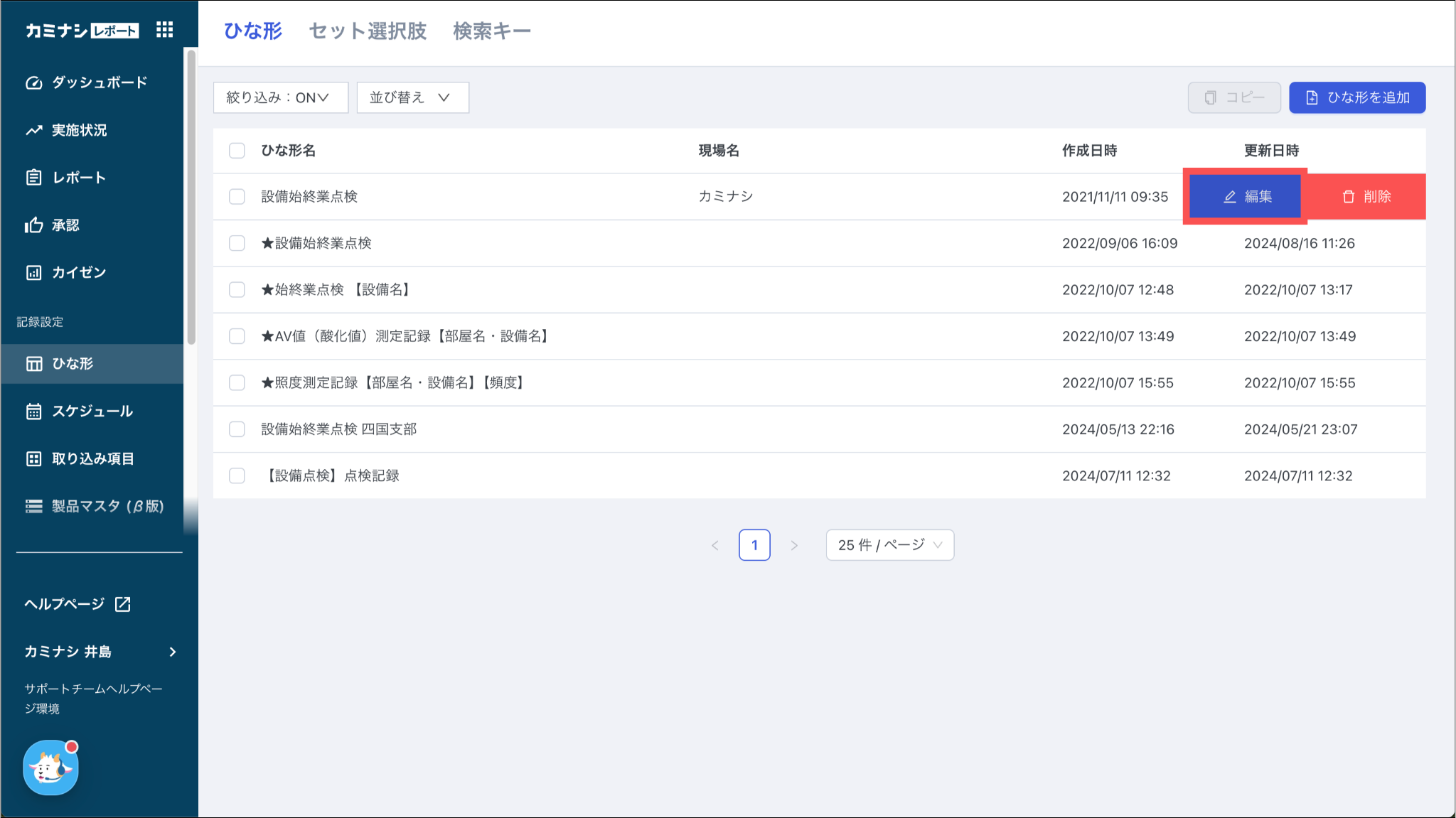Open the 絞り込み：ON filter dropdown
This screenshot has height=818, width=1456.
point(280,97)
